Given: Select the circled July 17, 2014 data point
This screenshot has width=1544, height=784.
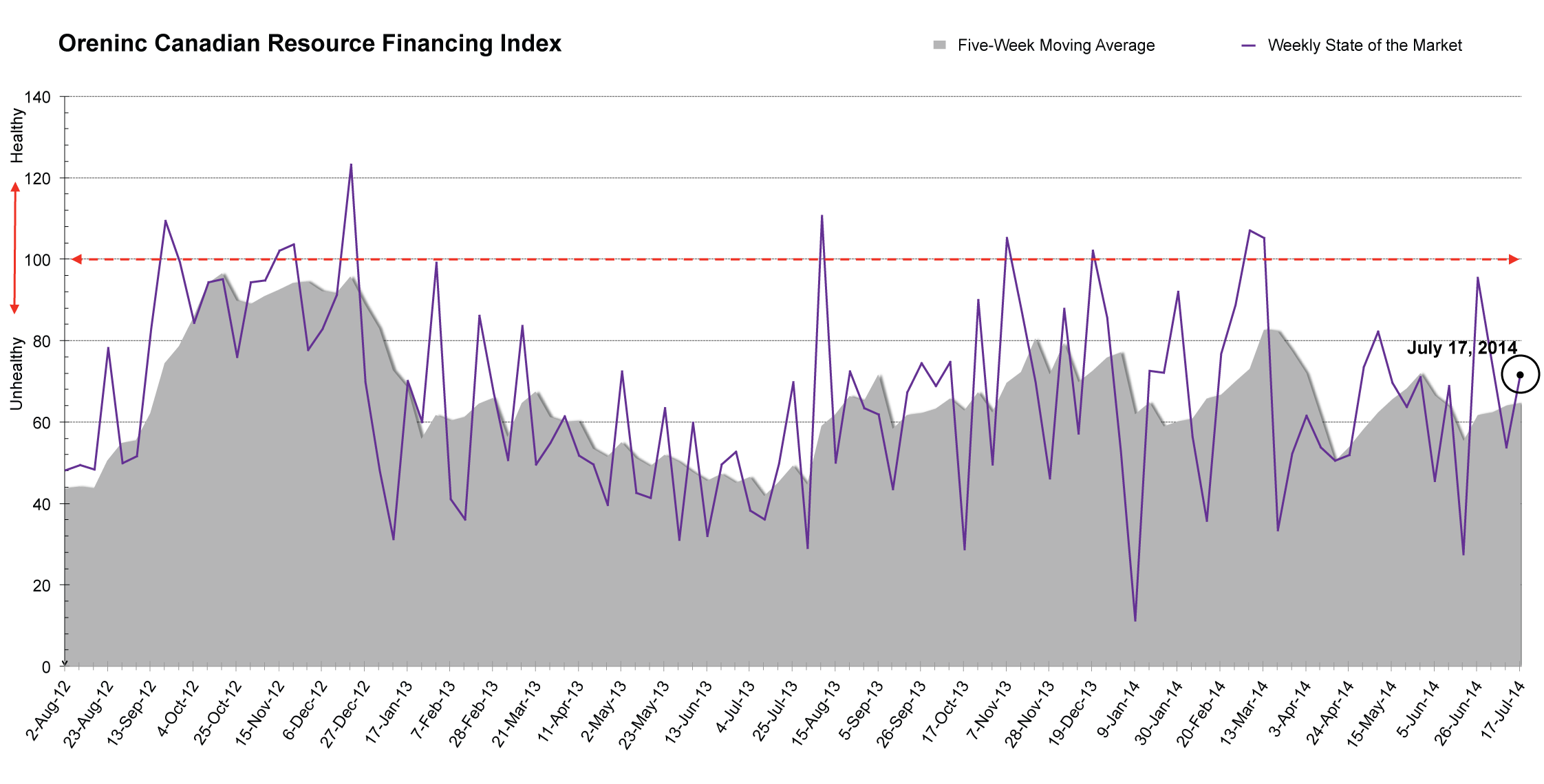Looking at the screenshot, I should click(1520, 375).
